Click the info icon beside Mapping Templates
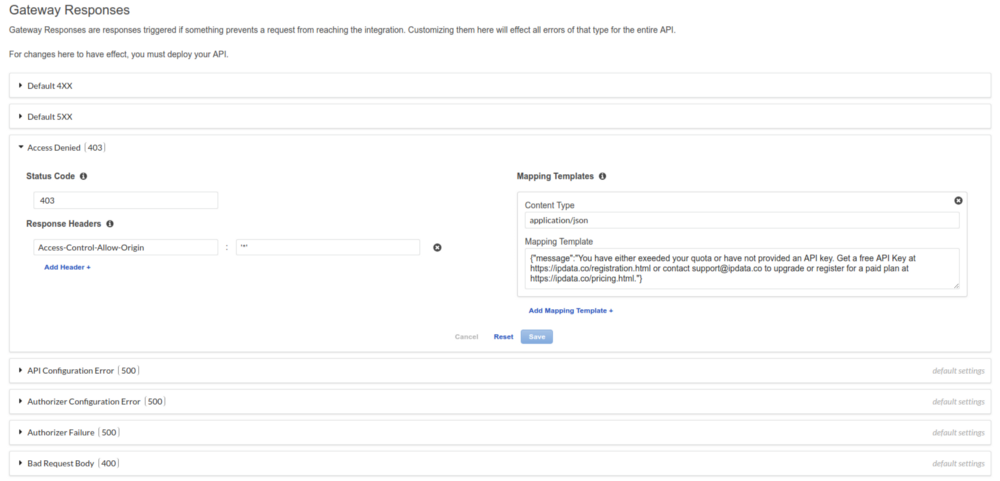1000x481 pixels. [x=602, y=176]
